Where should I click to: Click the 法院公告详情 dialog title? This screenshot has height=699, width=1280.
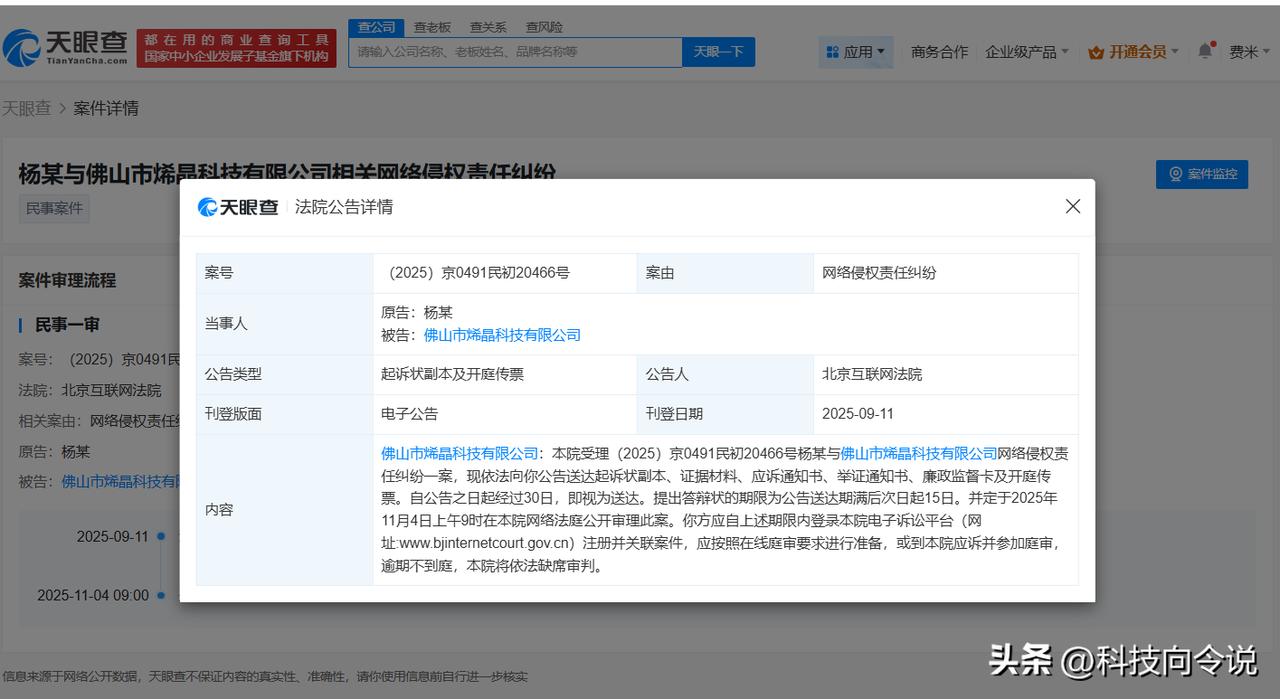click(x=344, y=207)
